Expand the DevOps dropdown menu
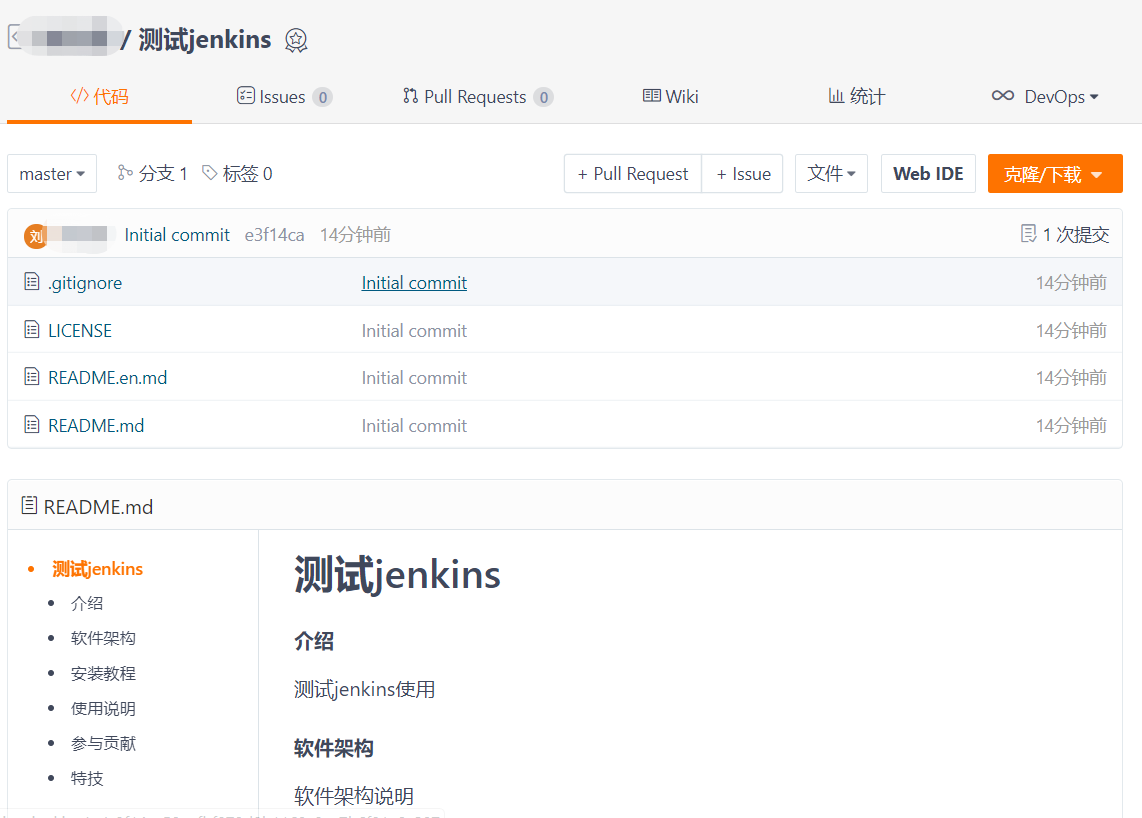The height and width of the screenshot is (818, 1142). click(1045, 97)
